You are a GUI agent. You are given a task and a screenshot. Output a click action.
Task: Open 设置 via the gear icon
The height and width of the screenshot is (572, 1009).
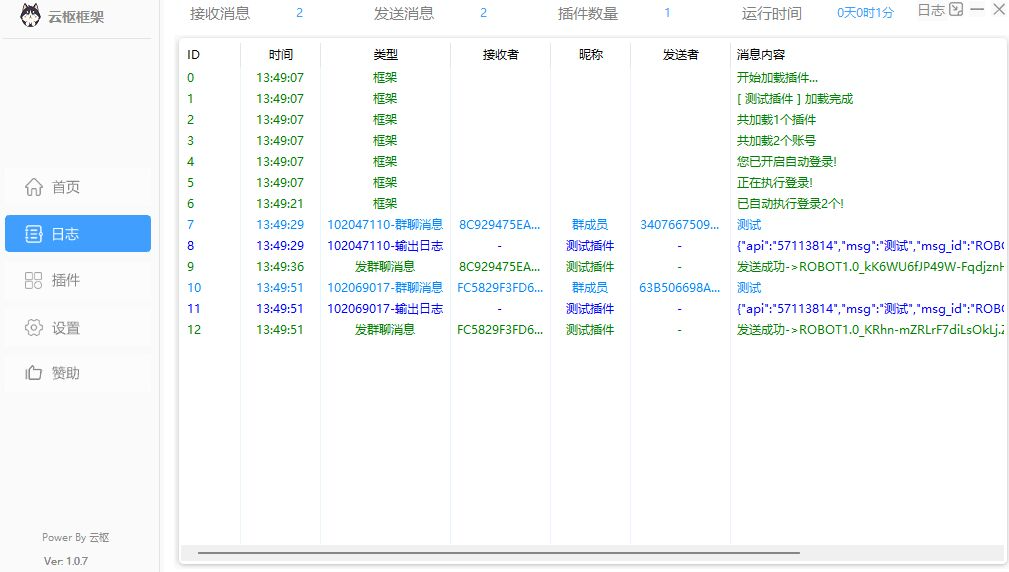[34, 328]
